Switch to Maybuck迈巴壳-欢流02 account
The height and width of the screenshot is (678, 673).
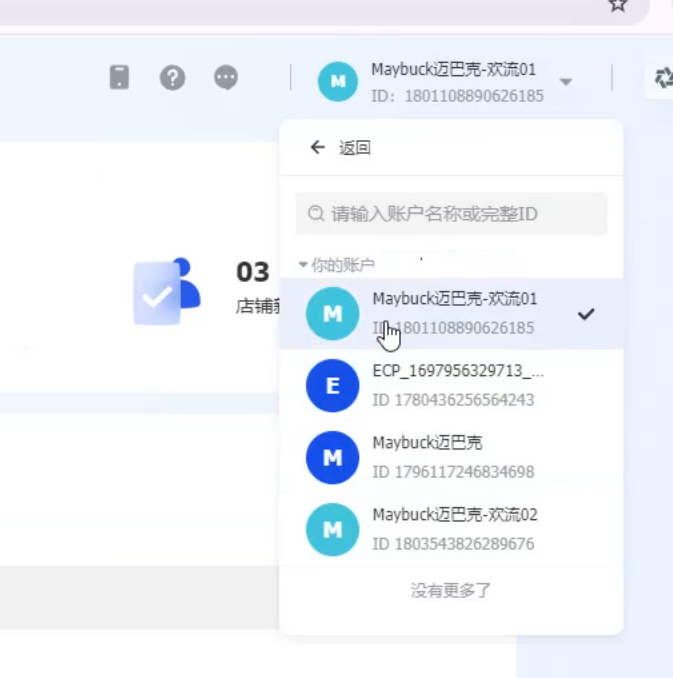[455, 515]
